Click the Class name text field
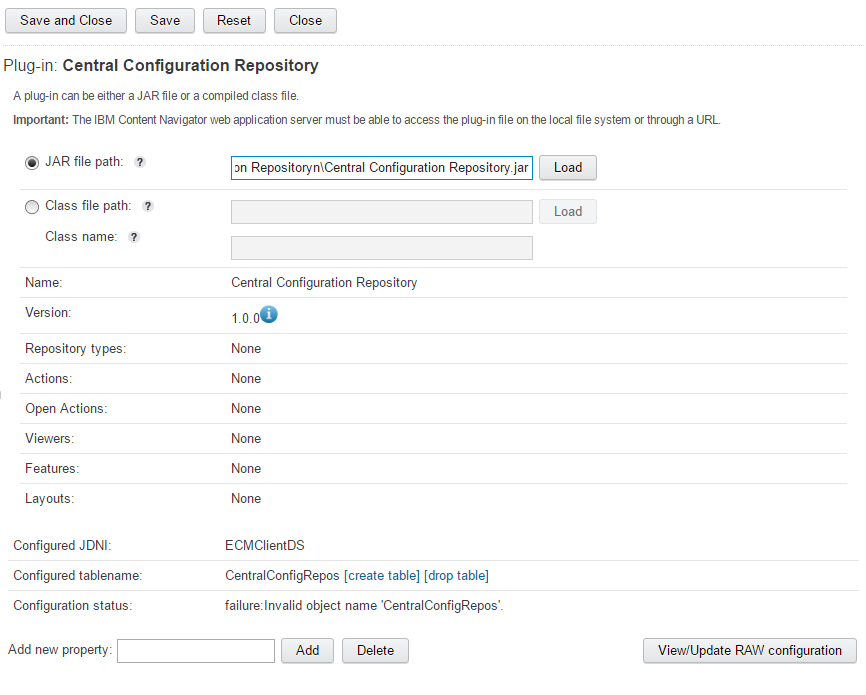This screenshot has width=866, height=695. point(382,248)
